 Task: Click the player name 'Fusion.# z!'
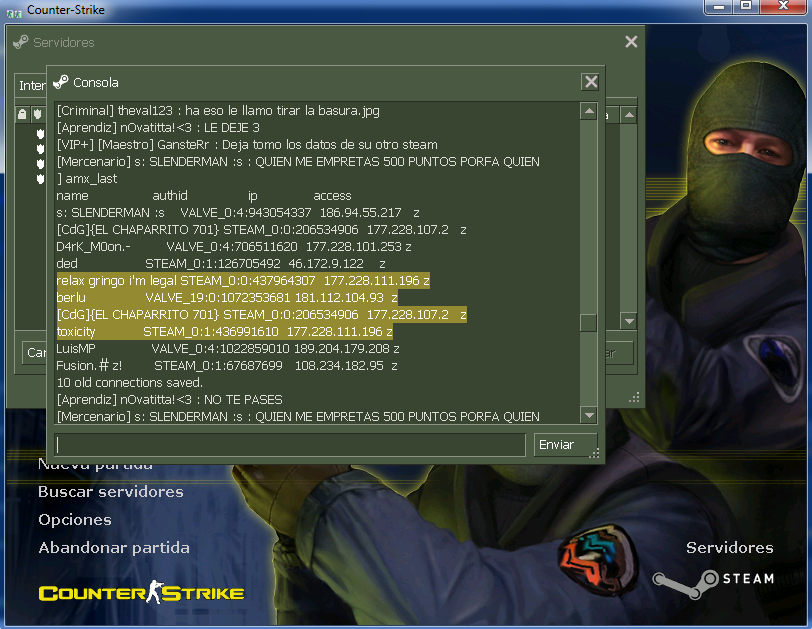point(89,366)
